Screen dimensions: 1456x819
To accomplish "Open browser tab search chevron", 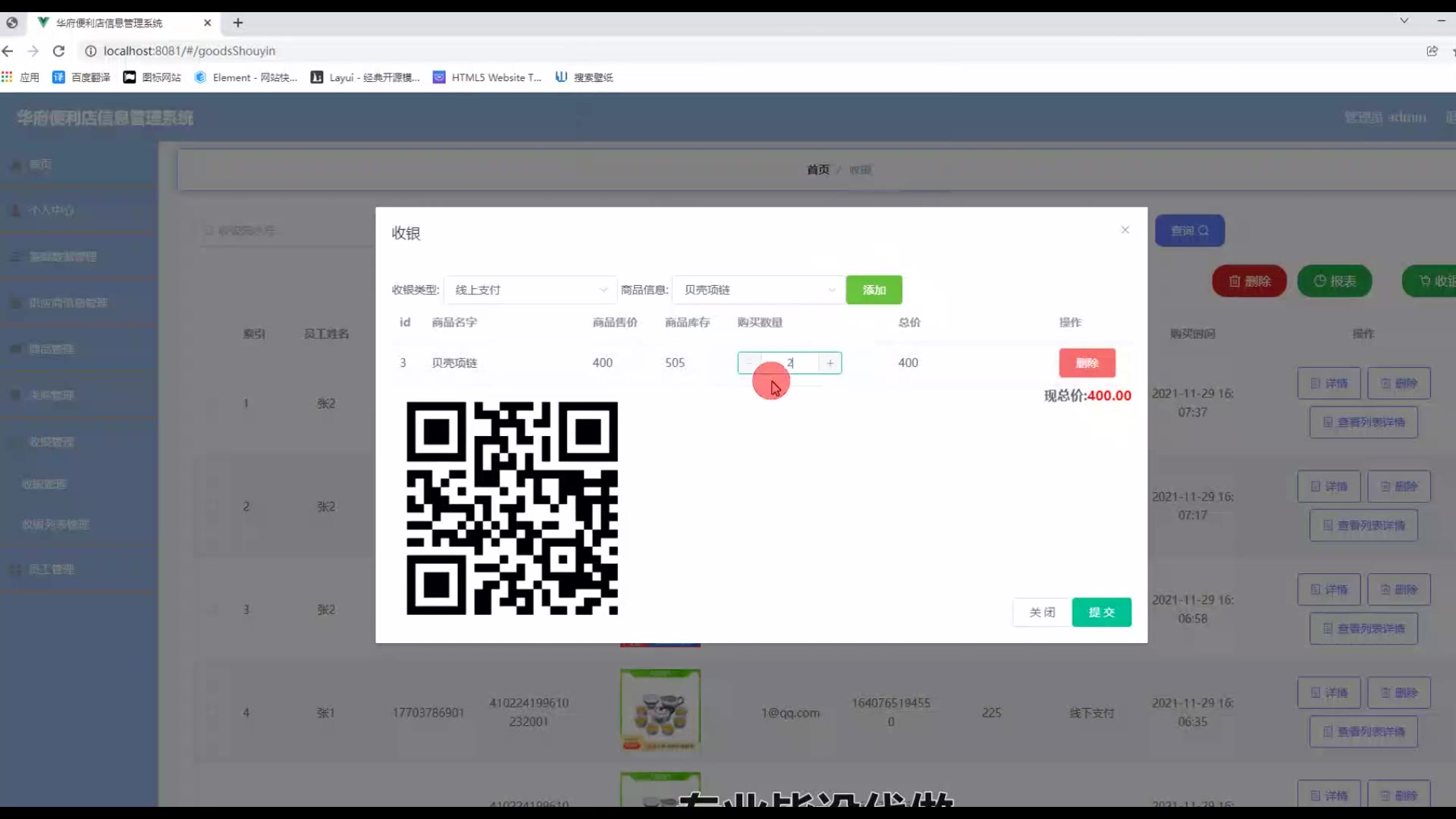I will pyautogui.click(x=1404, y=20).
